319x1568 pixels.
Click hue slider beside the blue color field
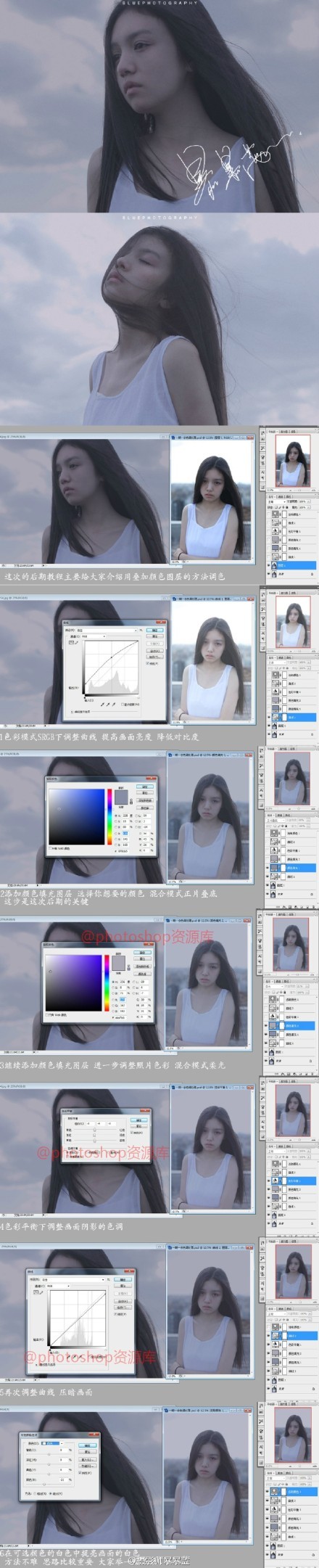coord(109,817)
